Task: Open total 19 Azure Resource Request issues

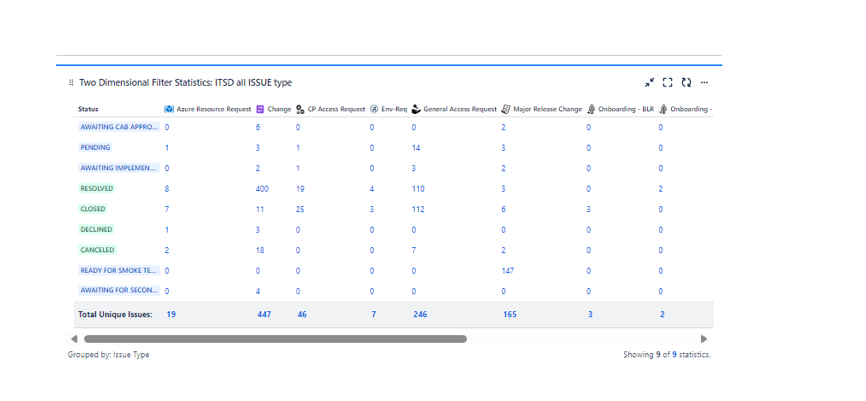Action: coord(171,314)
